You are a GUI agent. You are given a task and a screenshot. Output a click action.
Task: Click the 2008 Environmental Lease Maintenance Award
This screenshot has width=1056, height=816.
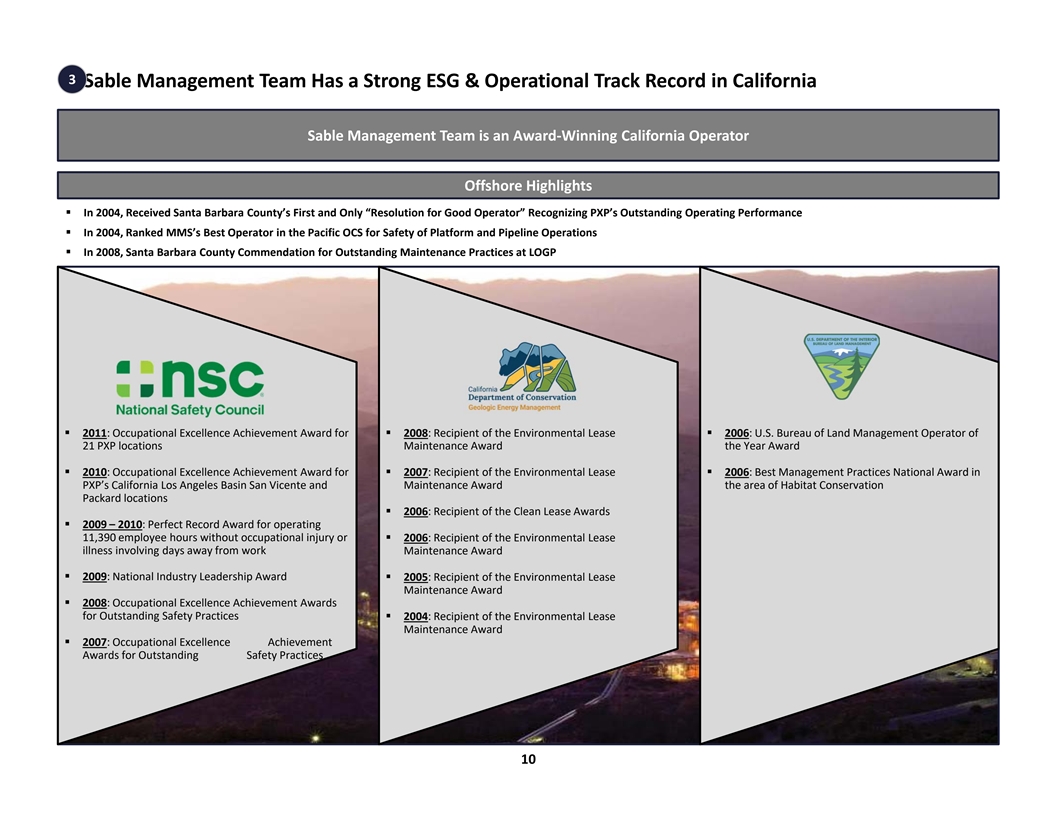click(508, 439)
